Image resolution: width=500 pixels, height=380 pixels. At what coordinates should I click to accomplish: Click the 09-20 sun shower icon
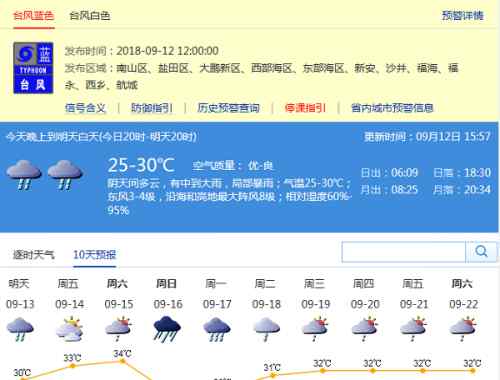click(x=365, y=329)
